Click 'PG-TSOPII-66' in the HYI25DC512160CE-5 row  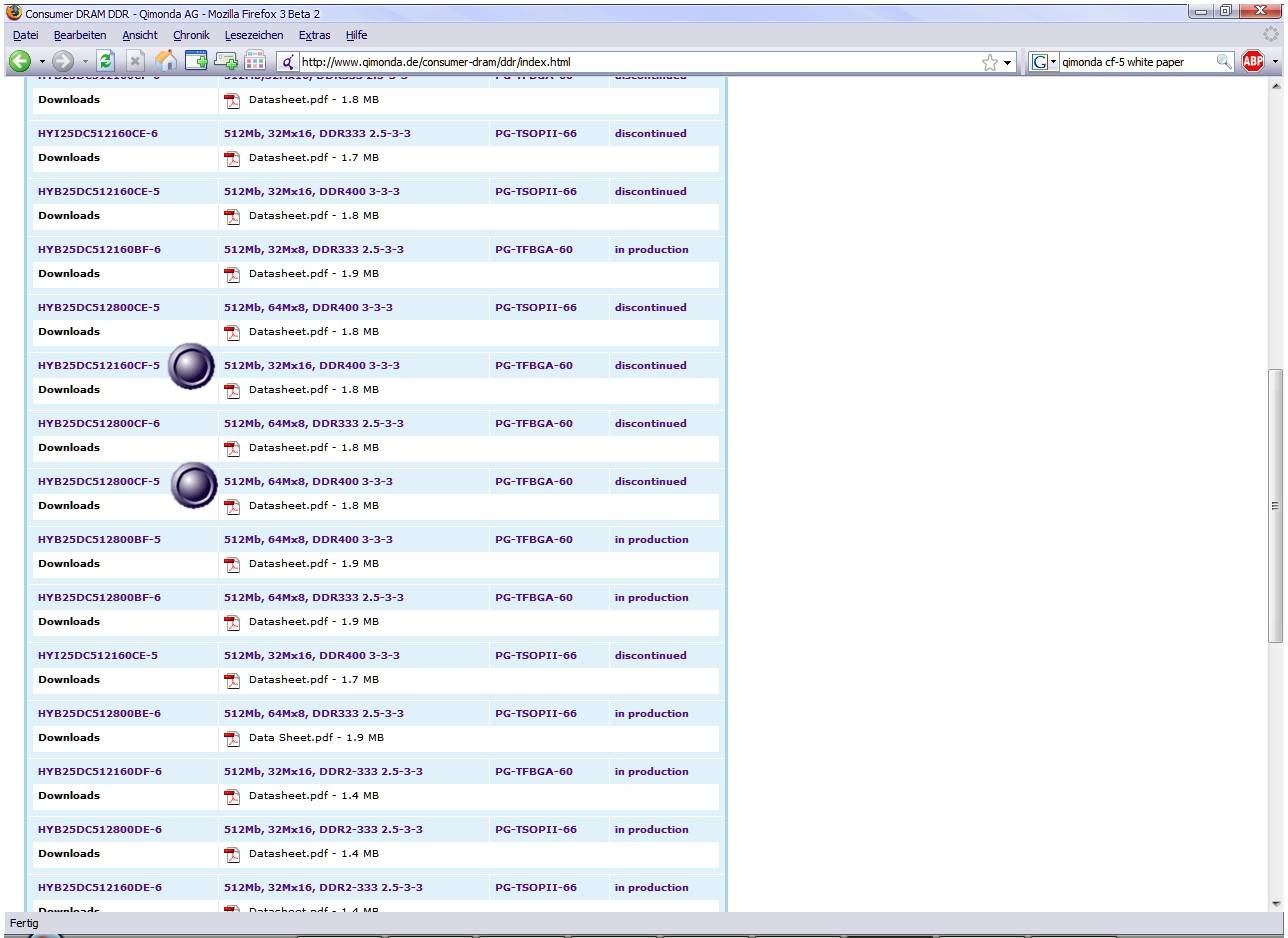[x=536, y=656]
